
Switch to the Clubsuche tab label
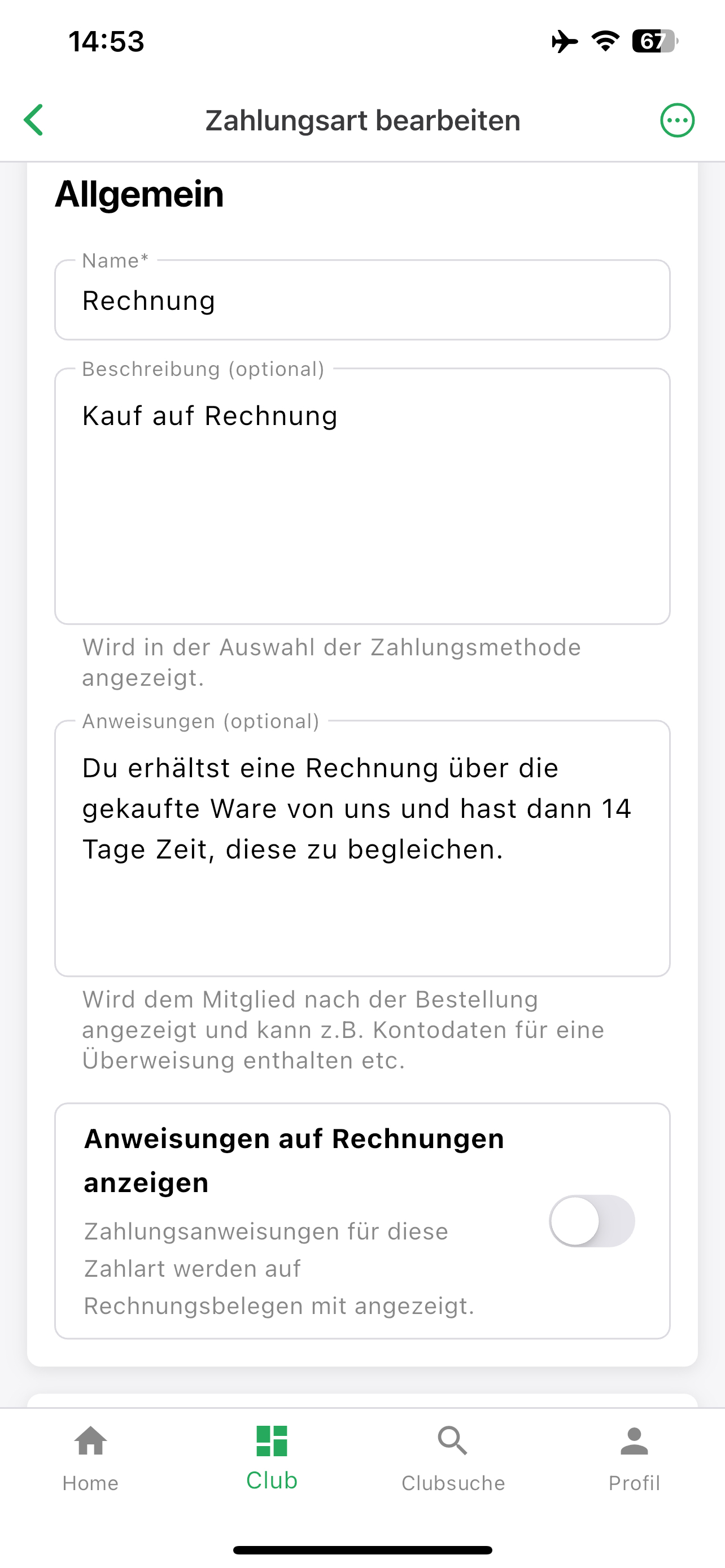click(x=453, y=1483)
